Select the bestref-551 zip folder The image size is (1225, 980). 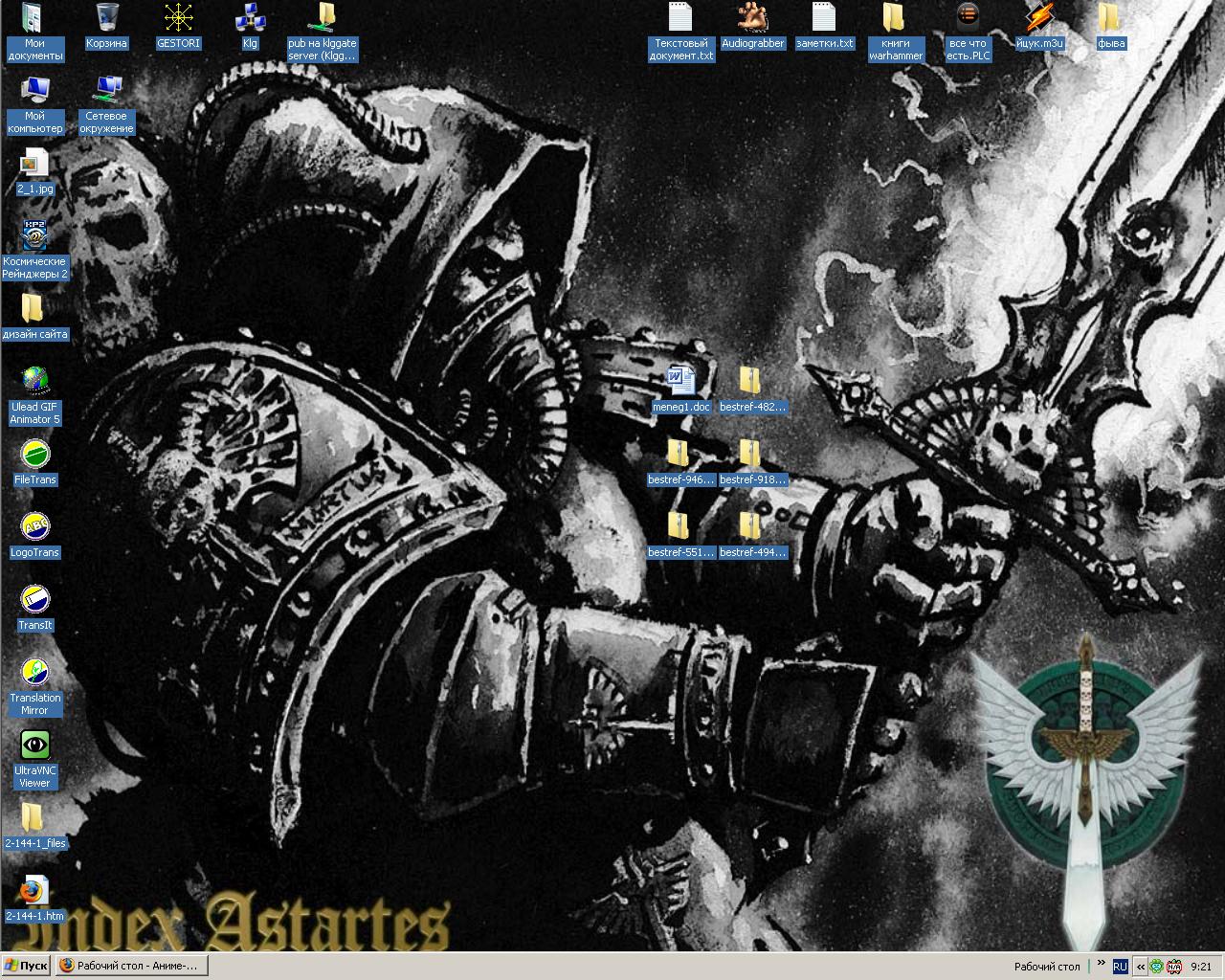[680, 536]
